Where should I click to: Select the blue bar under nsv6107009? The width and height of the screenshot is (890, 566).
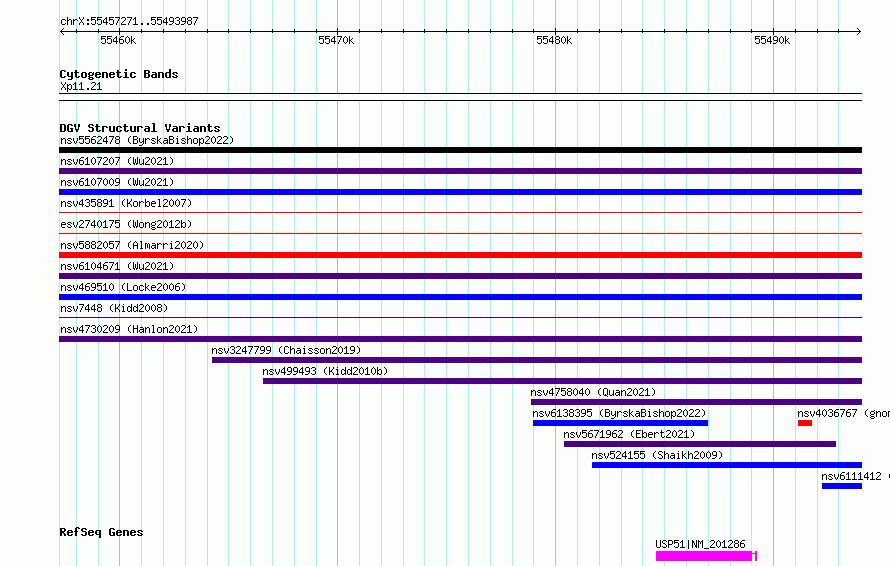tap(460, 192)
